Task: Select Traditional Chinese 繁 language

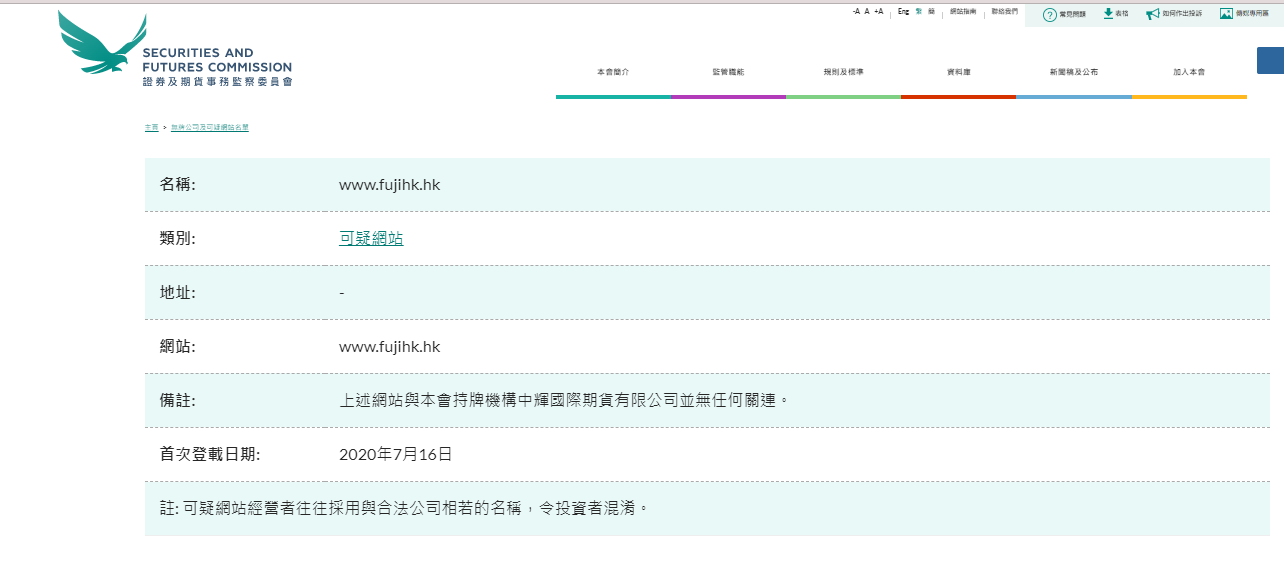Action: click(x=918, y=11)
